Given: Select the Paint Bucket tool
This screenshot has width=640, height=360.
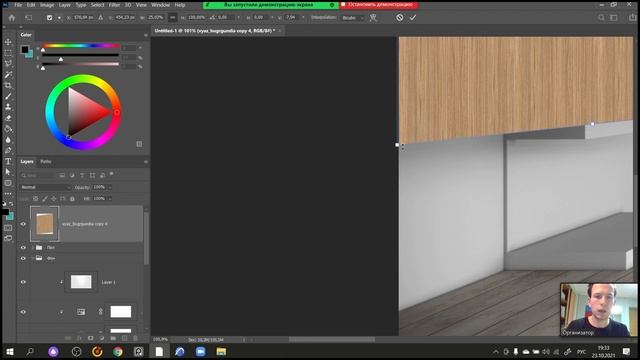Looking at the screenshot, I should [8, 129].
